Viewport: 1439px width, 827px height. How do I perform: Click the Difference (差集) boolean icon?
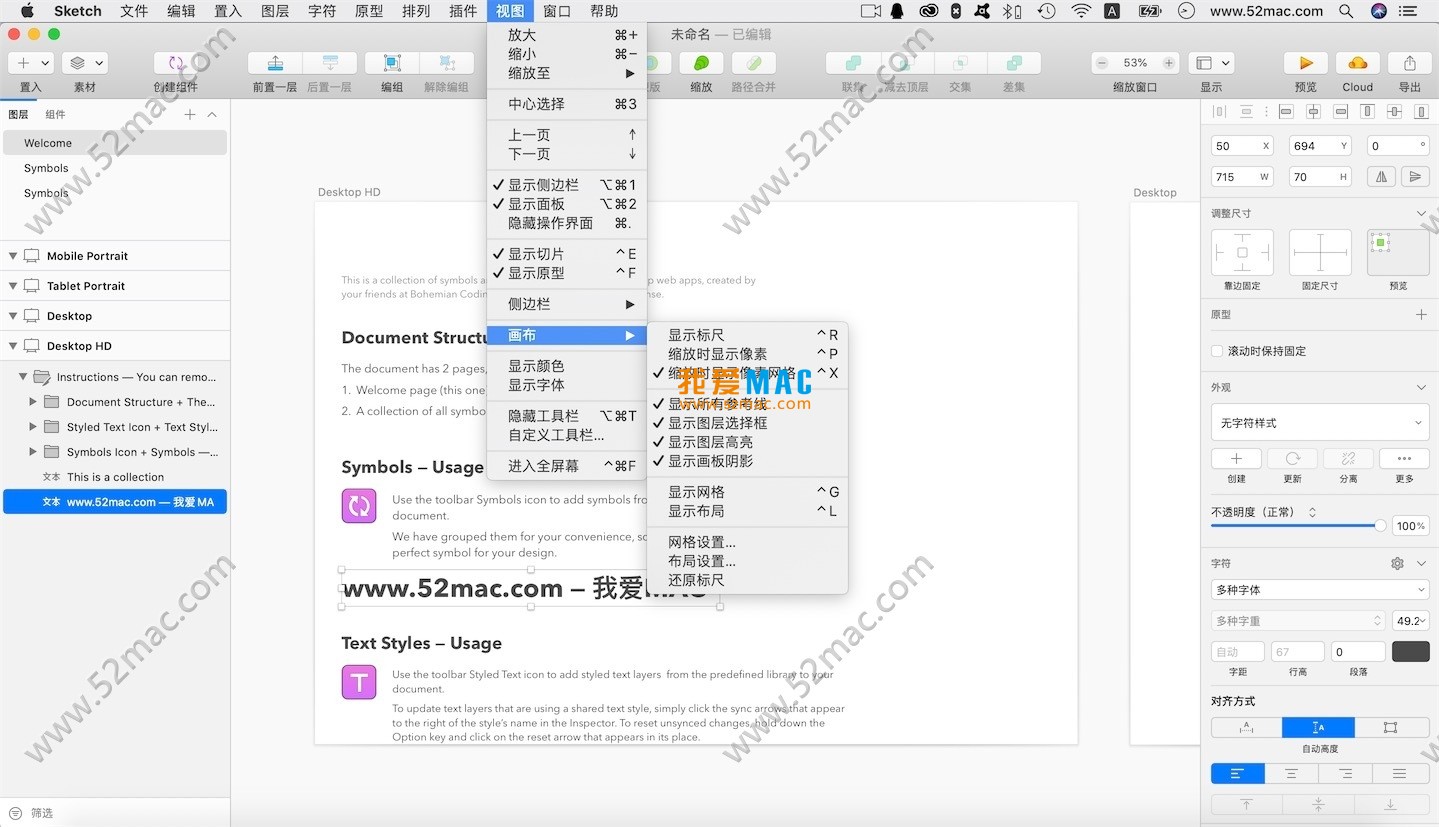[x=1014, y=63]
